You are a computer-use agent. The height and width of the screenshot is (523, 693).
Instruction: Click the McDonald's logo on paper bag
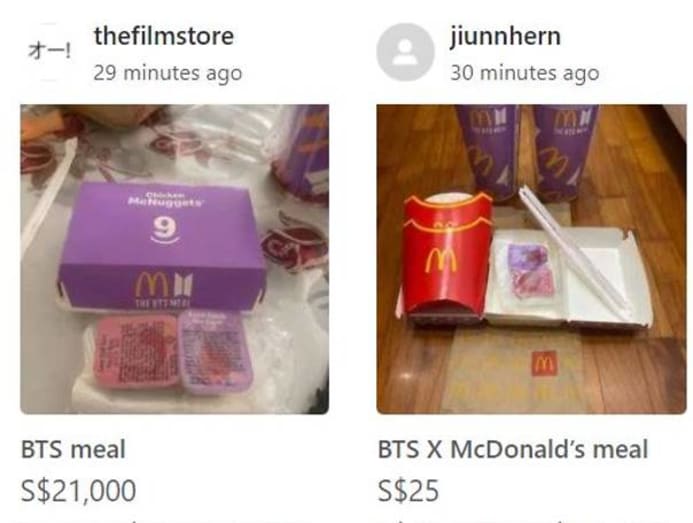(544, 364)
